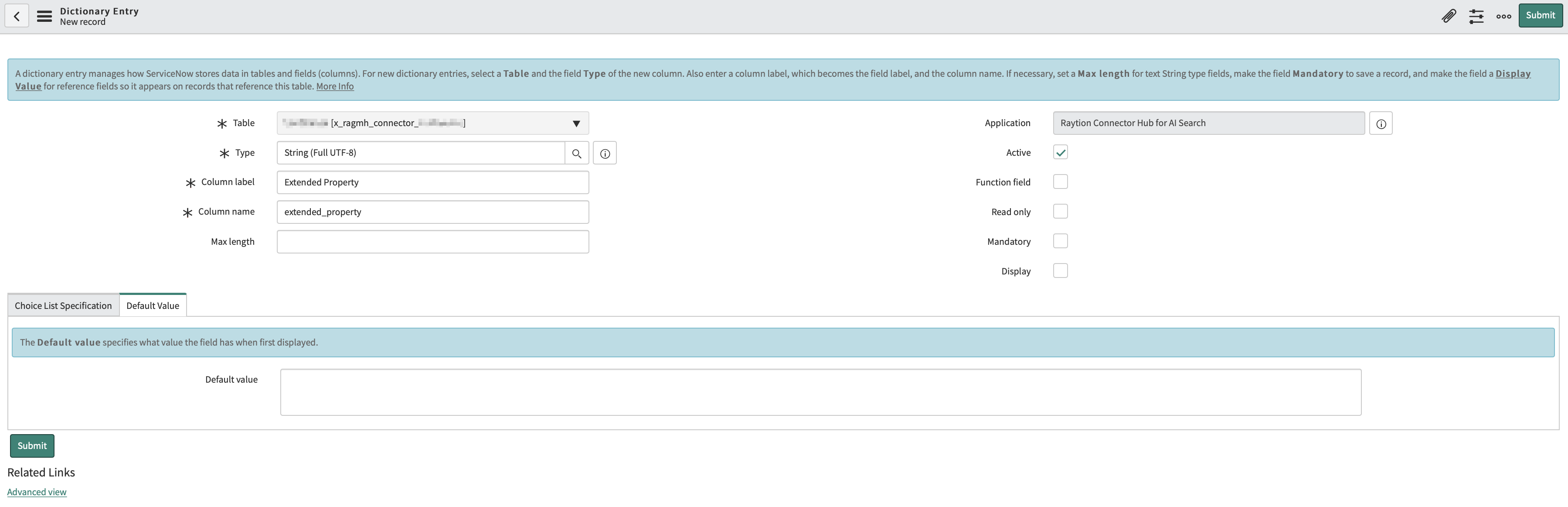
Task: Toggle the Function field checkbox
Action: tap(1060, 182)
